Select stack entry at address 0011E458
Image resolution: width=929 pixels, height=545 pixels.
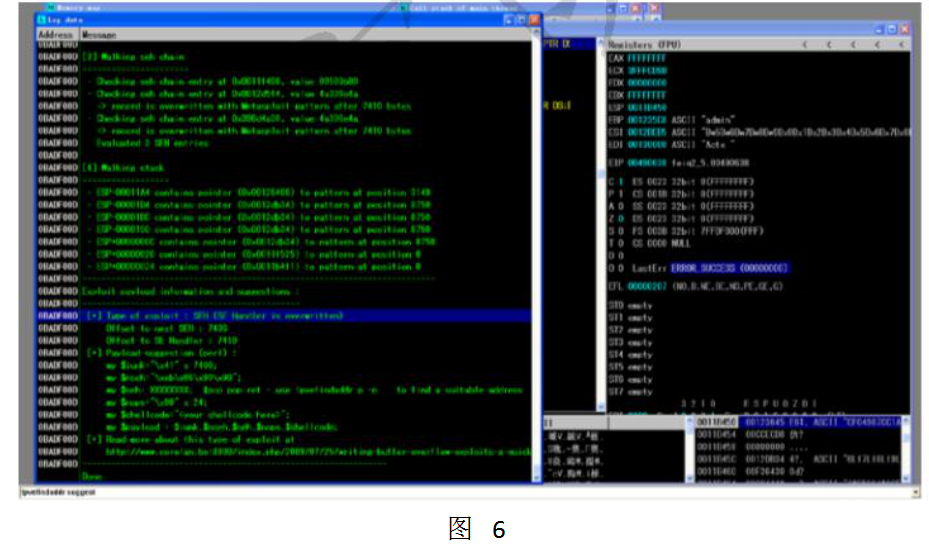tap(798, 447)
